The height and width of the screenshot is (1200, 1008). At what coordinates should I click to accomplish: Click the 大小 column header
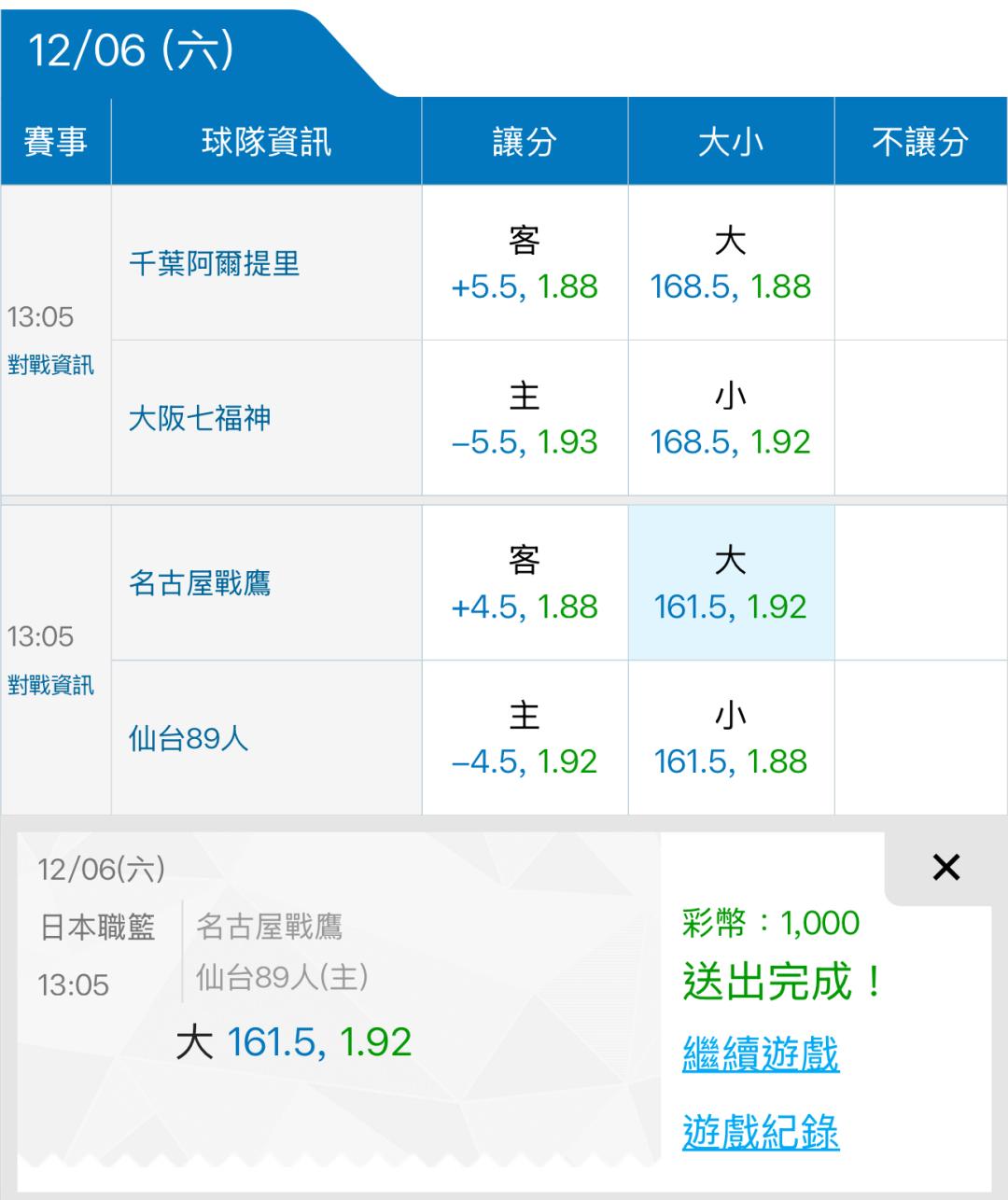[731, 142]
